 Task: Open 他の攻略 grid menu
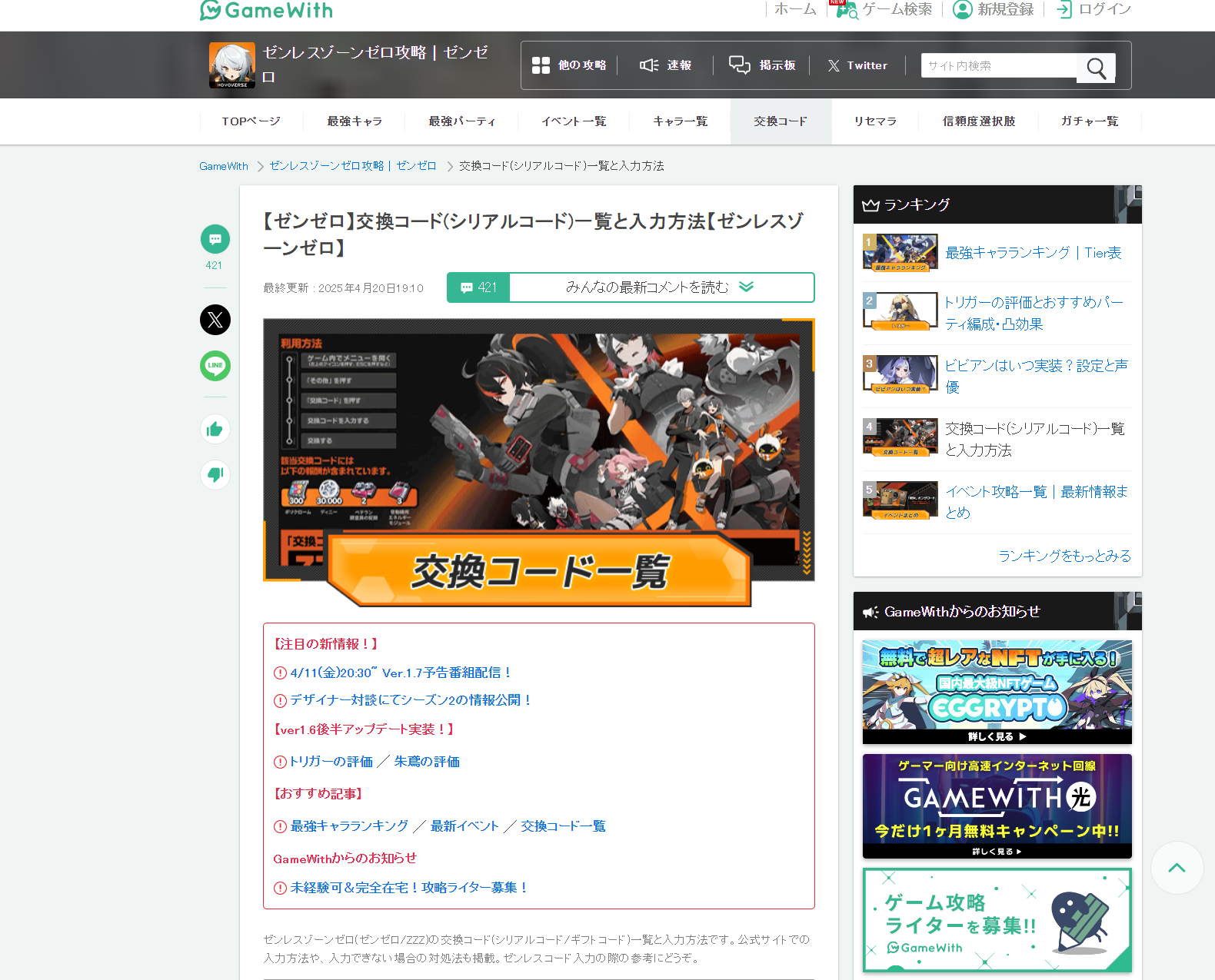pos(569,65)
